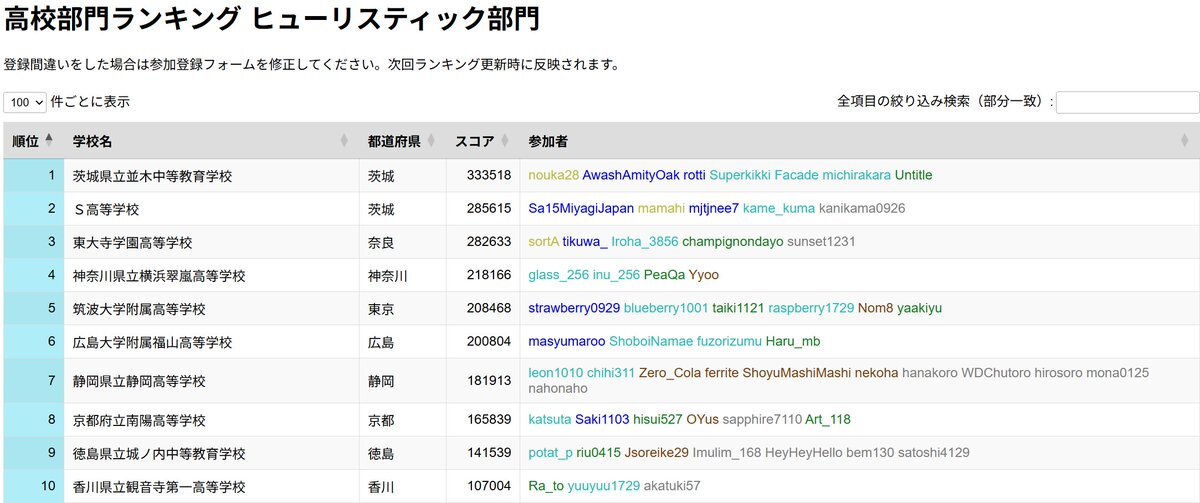Click score value 107004

(489, 487)
